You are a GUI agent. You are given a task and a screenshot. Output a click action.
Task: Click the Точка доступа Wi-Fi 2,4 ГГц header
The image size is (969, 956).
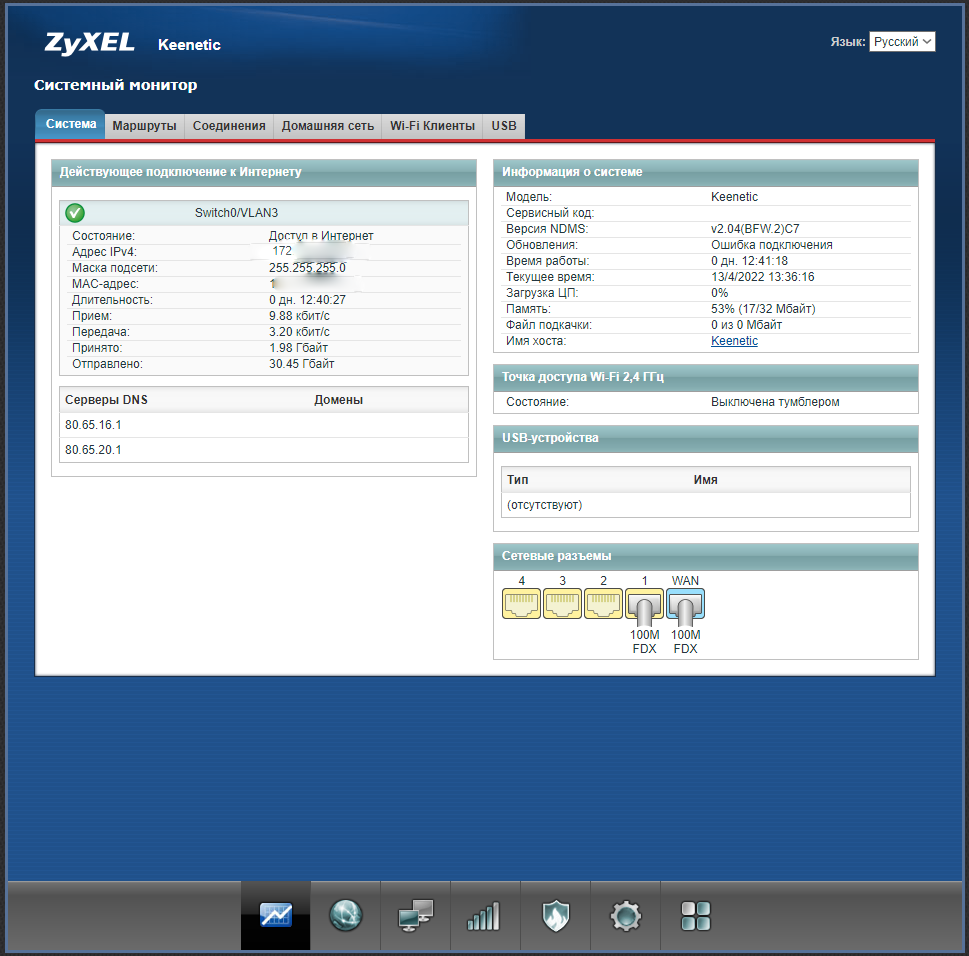(706, 377)
